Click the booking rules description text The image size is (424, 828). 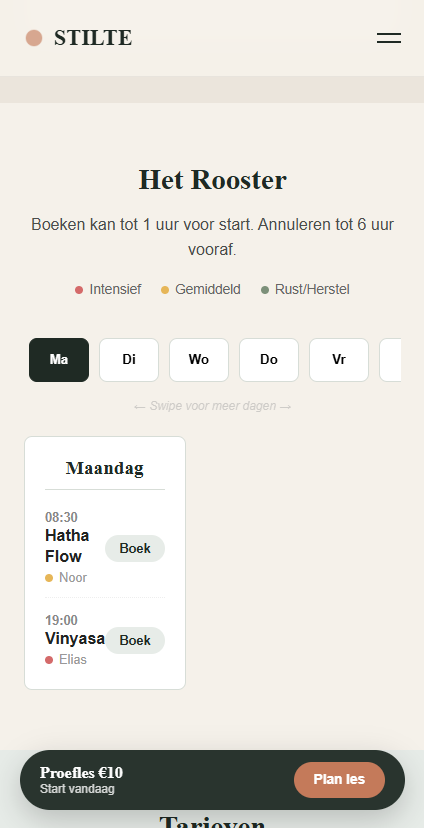212,237
